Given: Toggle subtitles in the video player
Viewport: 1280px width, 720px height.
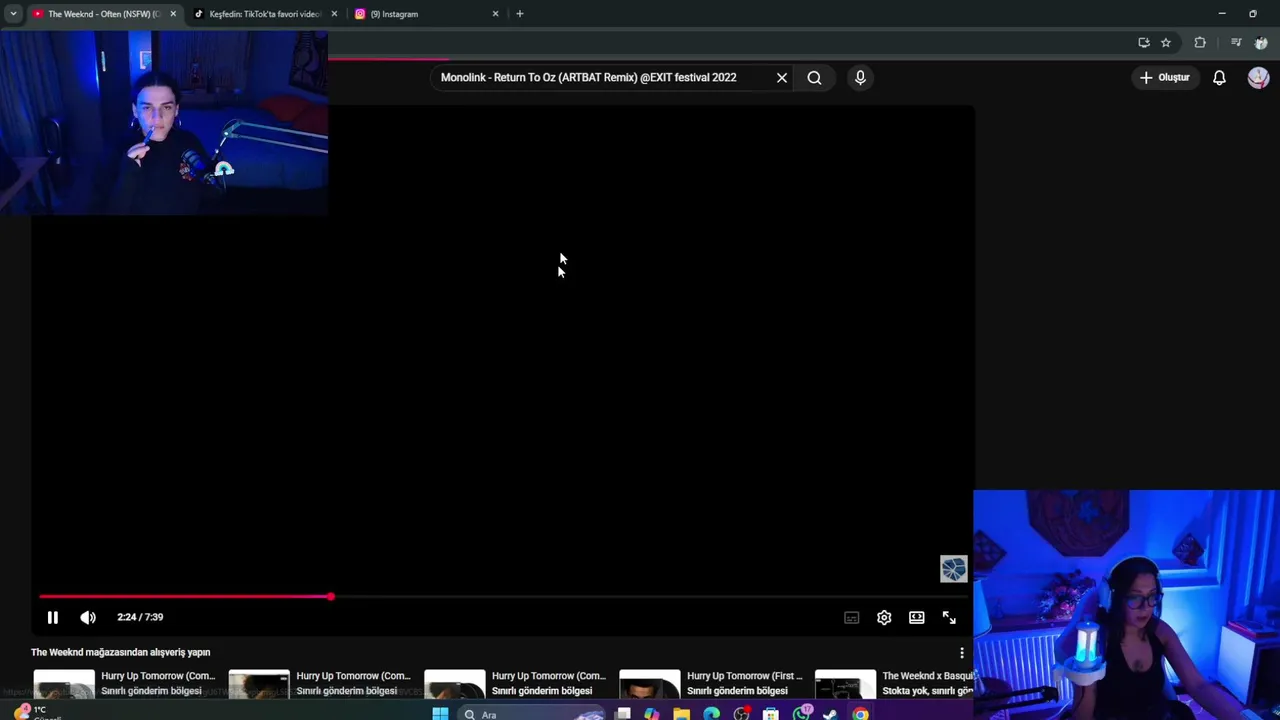Looking at the screenshot, I should pyautogui.click(x=852, y=617).
